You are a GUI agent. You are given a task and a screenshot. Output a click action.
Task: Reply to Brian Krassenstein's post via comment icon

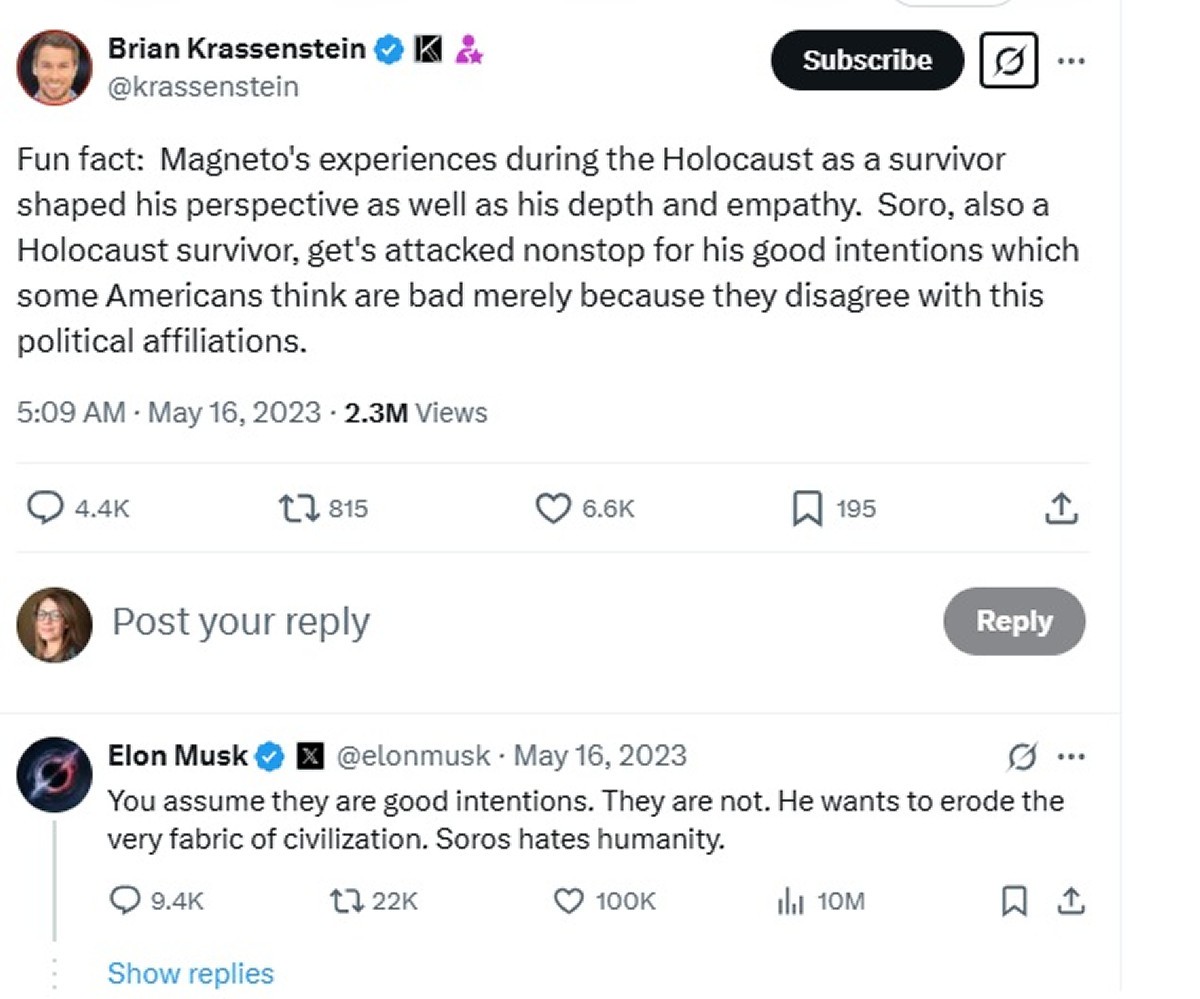tap(44, 509)
